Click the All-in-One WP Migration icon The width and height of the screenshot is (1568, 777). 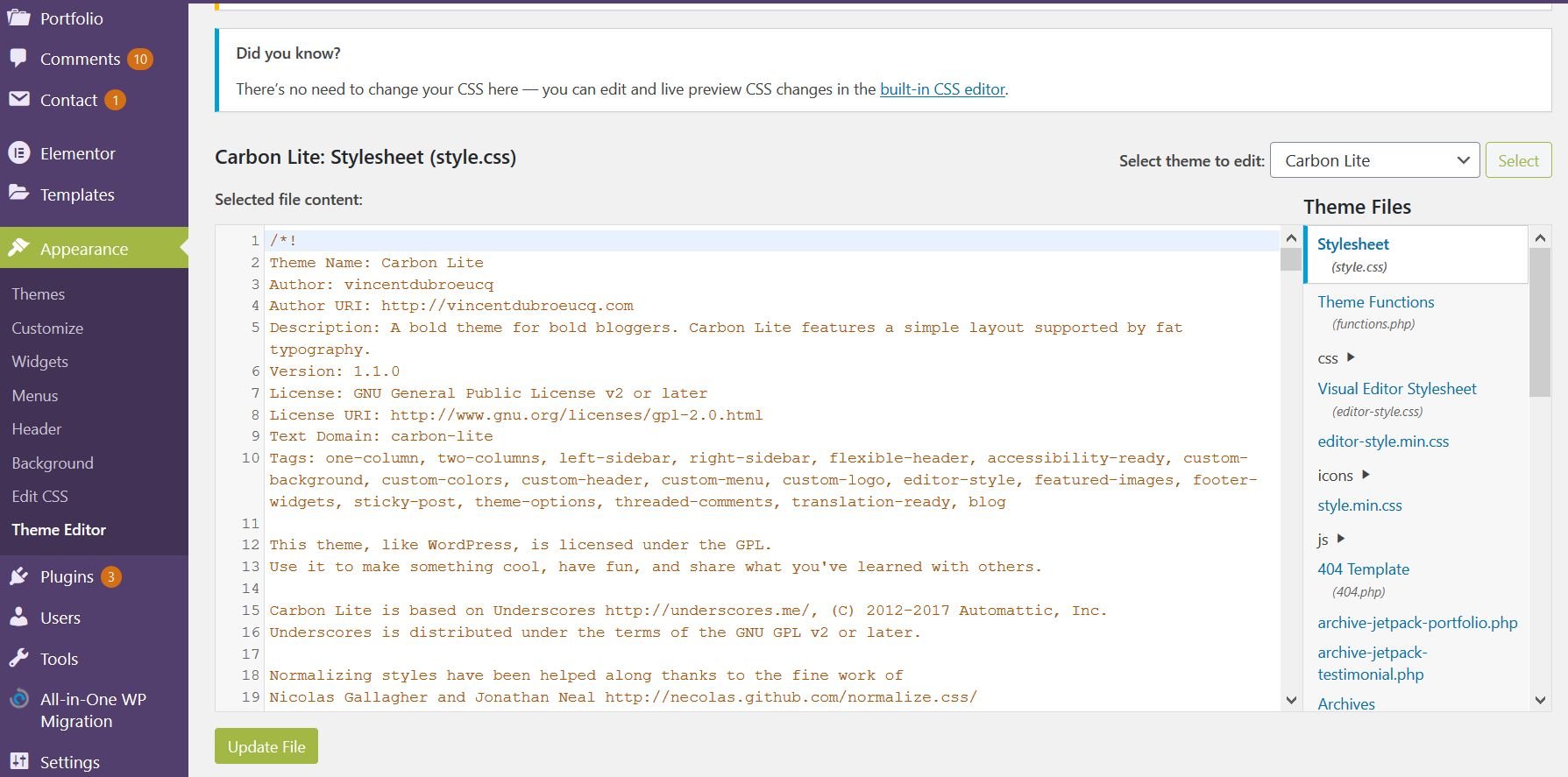[18, 699]
